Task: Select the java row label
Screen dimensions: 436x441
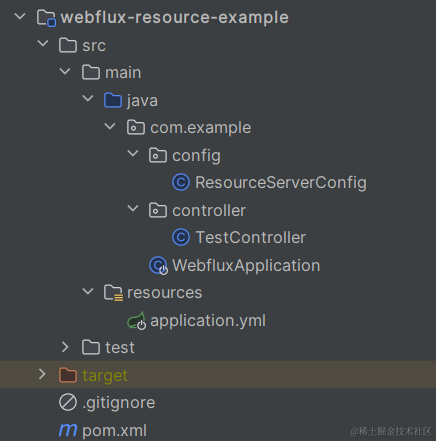Action: click(142, 101)
